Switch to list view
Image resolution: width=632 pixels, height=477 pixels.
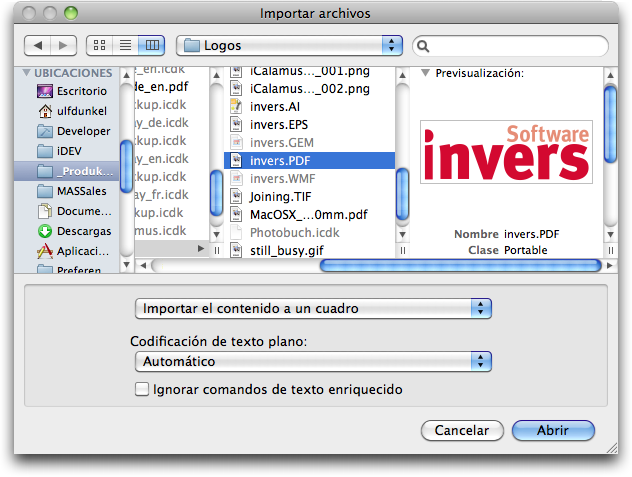click(x=125, y=45)
